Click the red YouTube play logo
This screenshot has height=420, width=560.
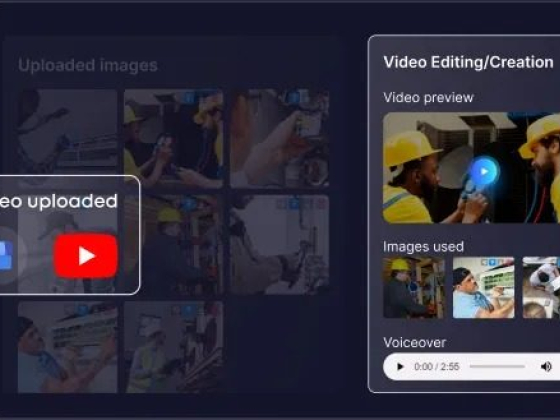(x=86, y=256)
